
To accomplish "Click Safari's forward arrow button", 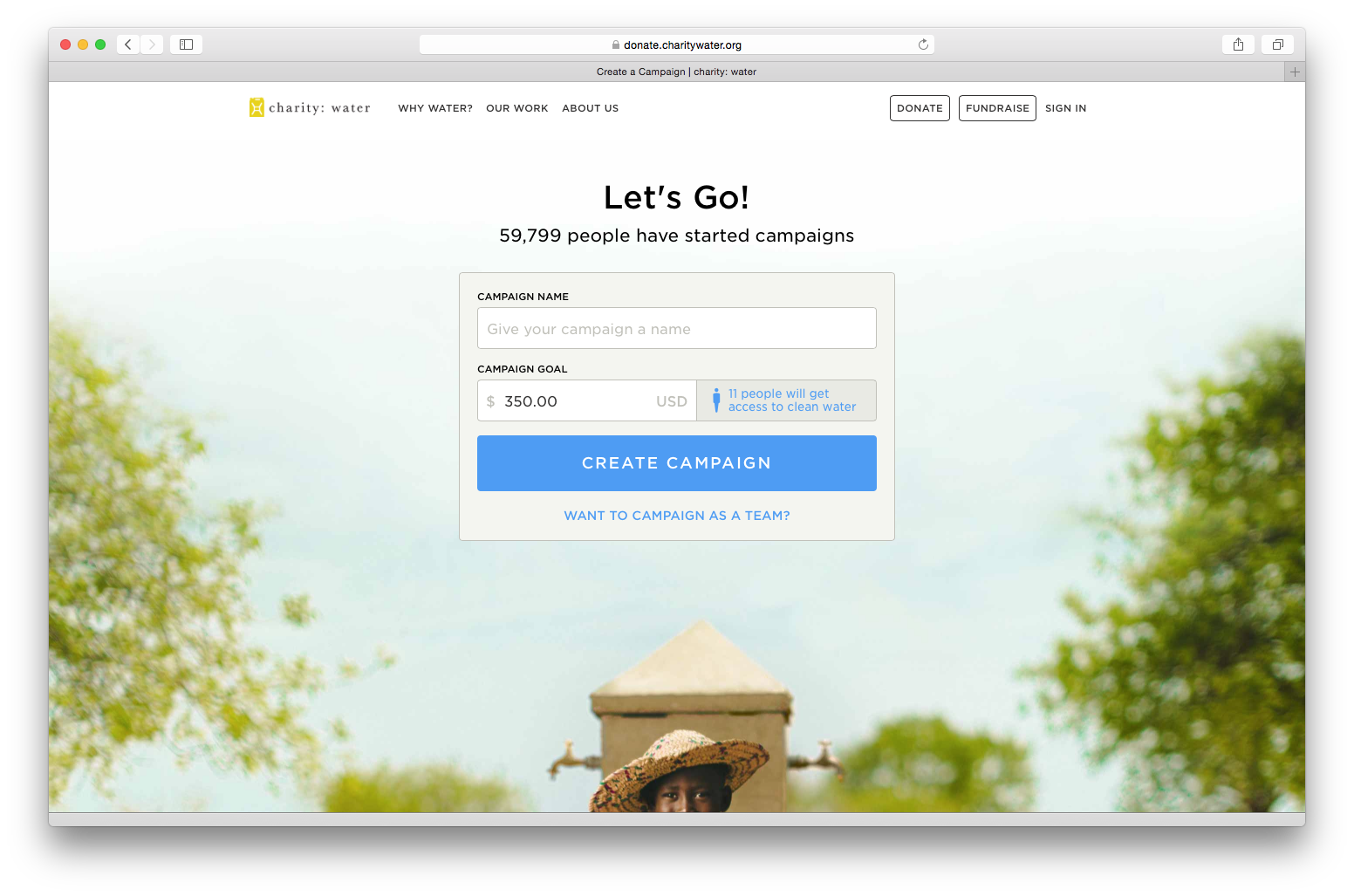I will pyautogui.click(x=152, y=44).
